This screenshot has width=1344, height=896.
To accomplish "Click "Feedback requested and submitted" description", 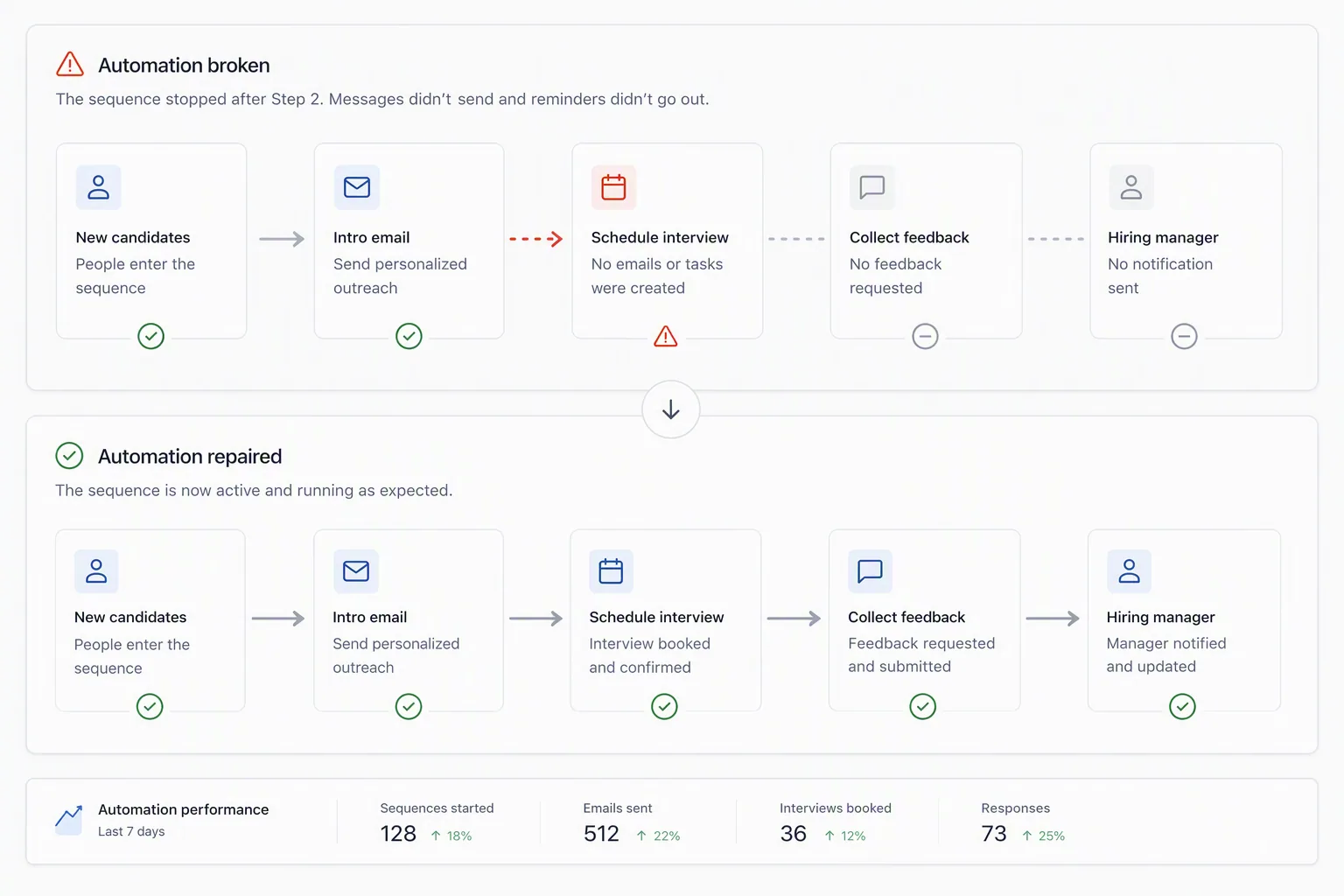I will [x=921, y=654].
